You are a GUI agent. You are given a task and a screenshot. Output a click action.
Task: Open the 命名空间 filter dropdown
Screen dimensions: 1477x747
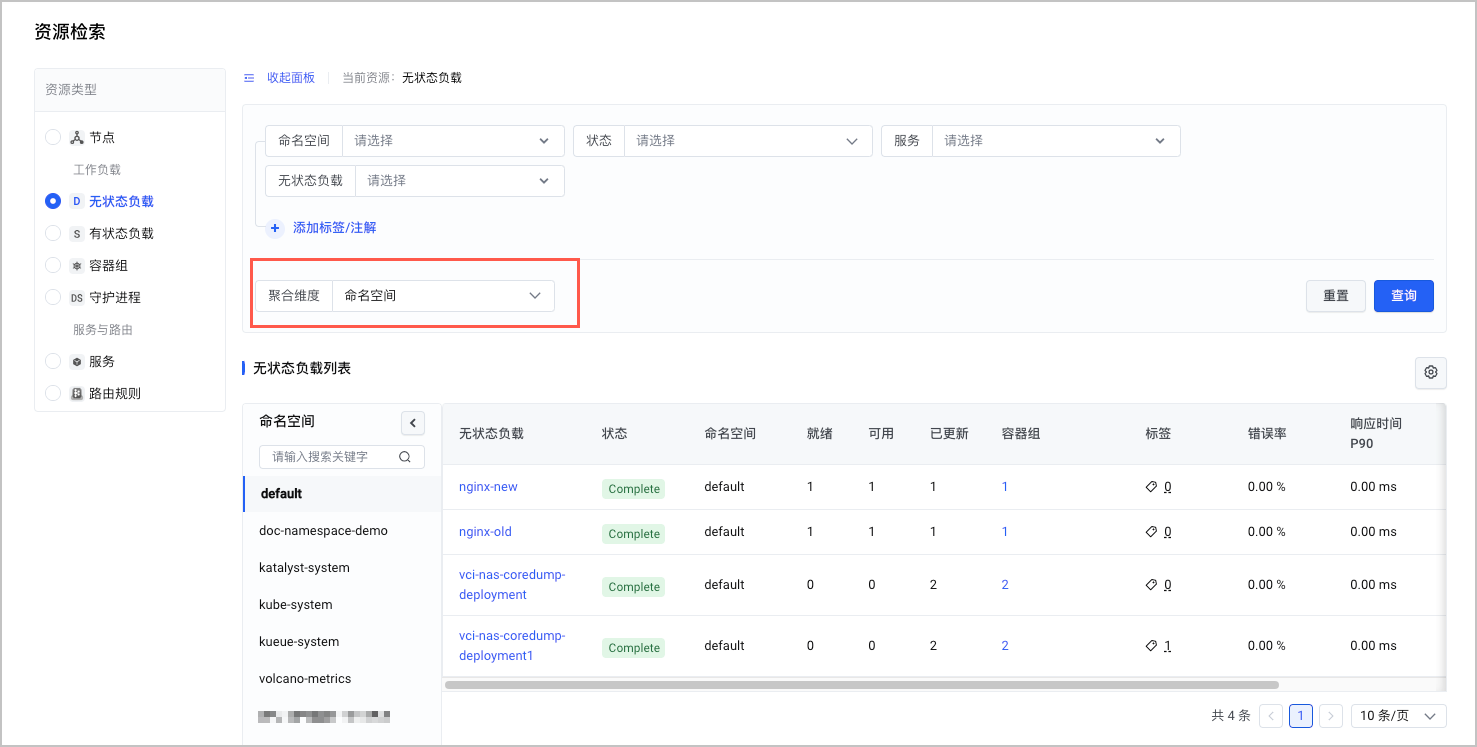tap(453, 141)
